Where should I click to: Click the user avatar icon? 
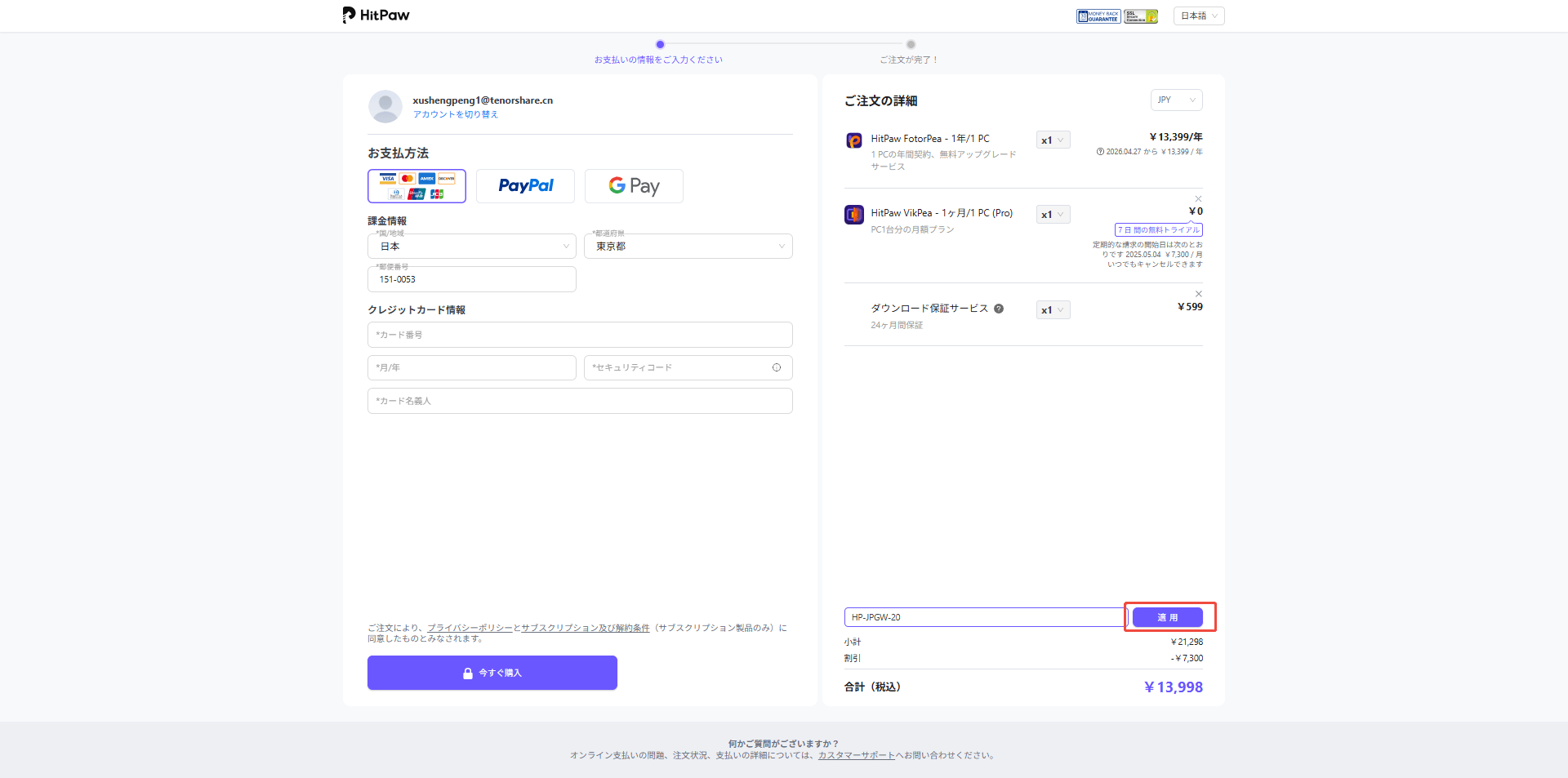tap(385, 107)
